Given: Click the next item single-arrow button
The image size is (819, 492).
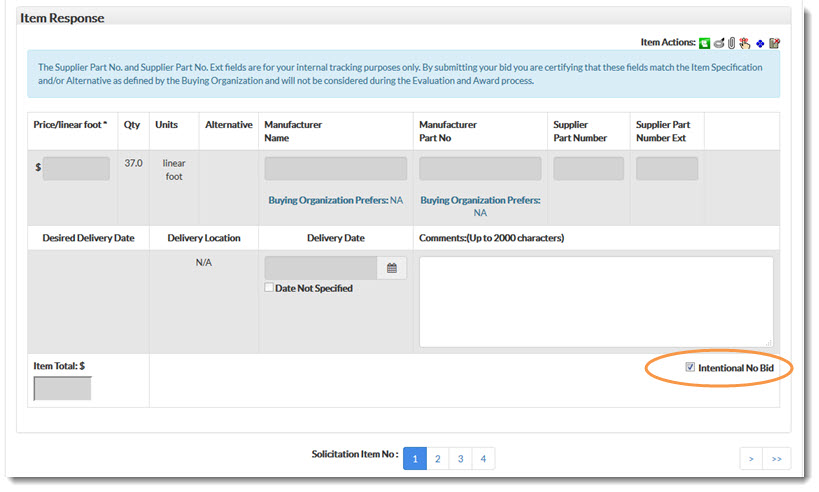Looking at the screenshot, I should [x=751, y=459].
